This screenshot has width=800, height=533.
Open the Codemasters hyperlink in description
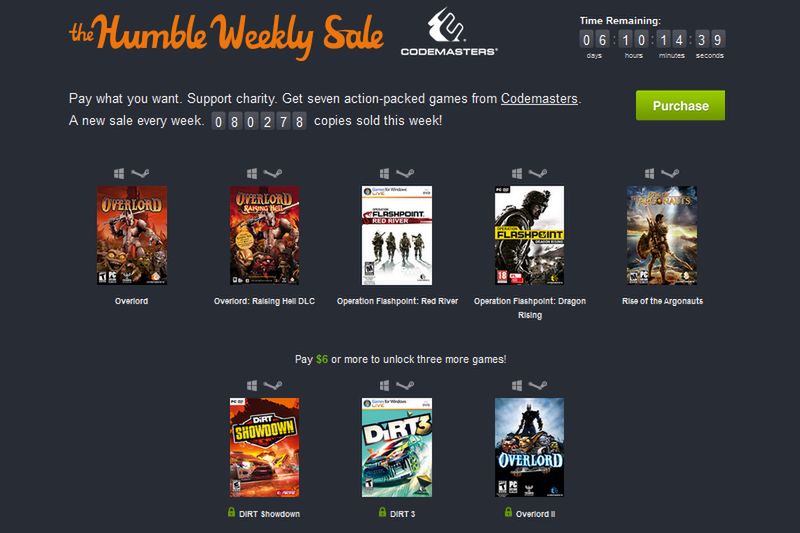click(539, 98)
